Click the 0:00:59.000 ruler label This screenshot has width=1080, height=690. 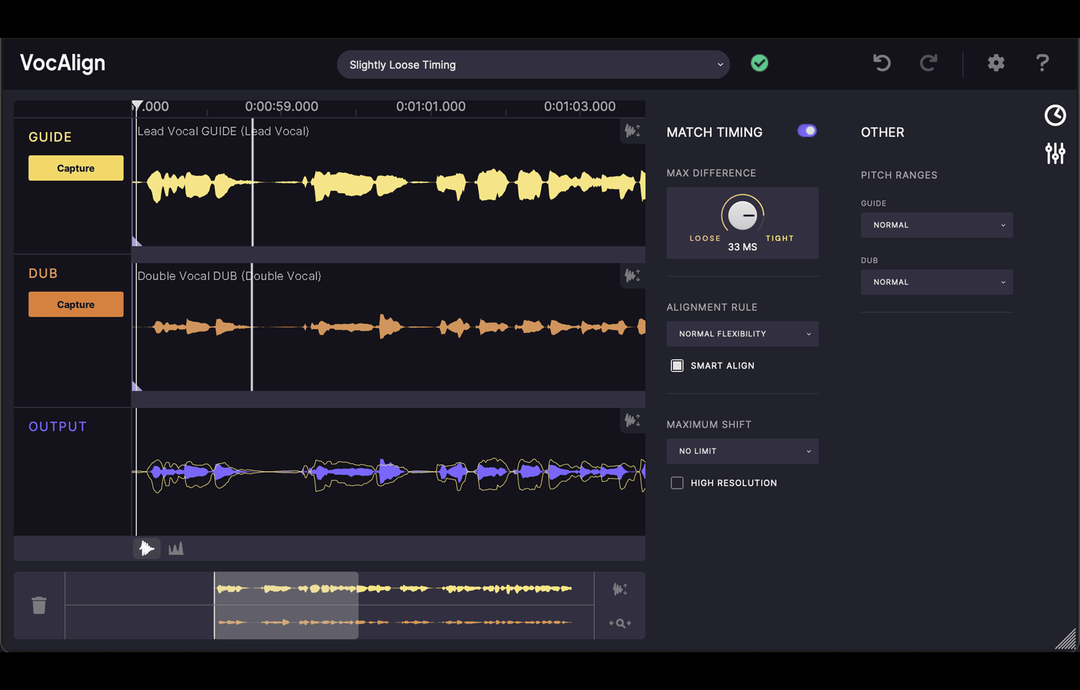pos(281,107)
